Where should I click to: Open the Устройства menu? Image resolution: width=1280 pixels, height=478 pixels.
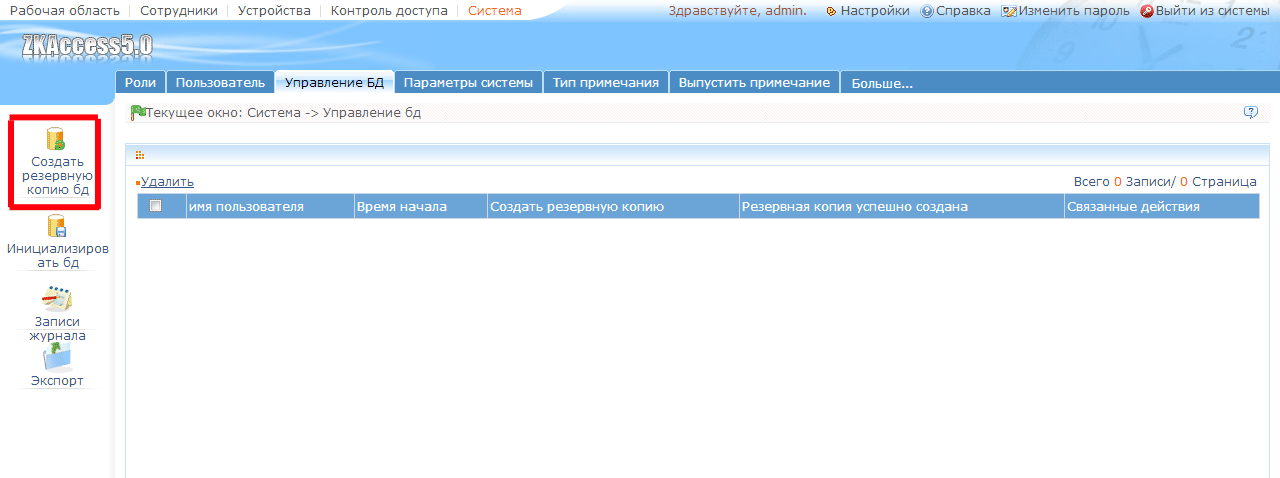tap(274, 10)
